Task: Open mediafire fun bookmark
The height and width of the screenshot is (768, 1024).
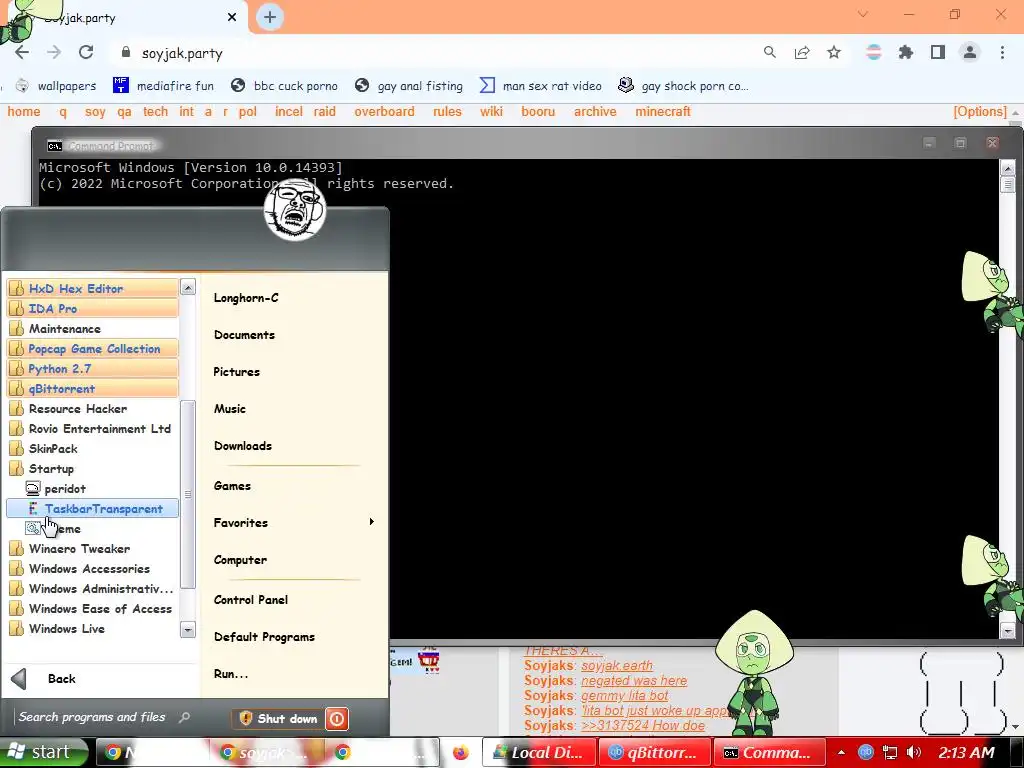Action: click(163, 86)
